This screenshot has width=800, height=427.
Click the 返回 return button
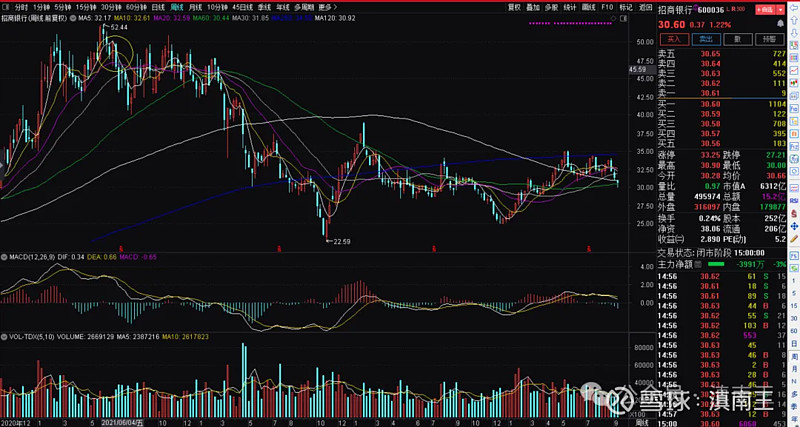click(645, 8)
